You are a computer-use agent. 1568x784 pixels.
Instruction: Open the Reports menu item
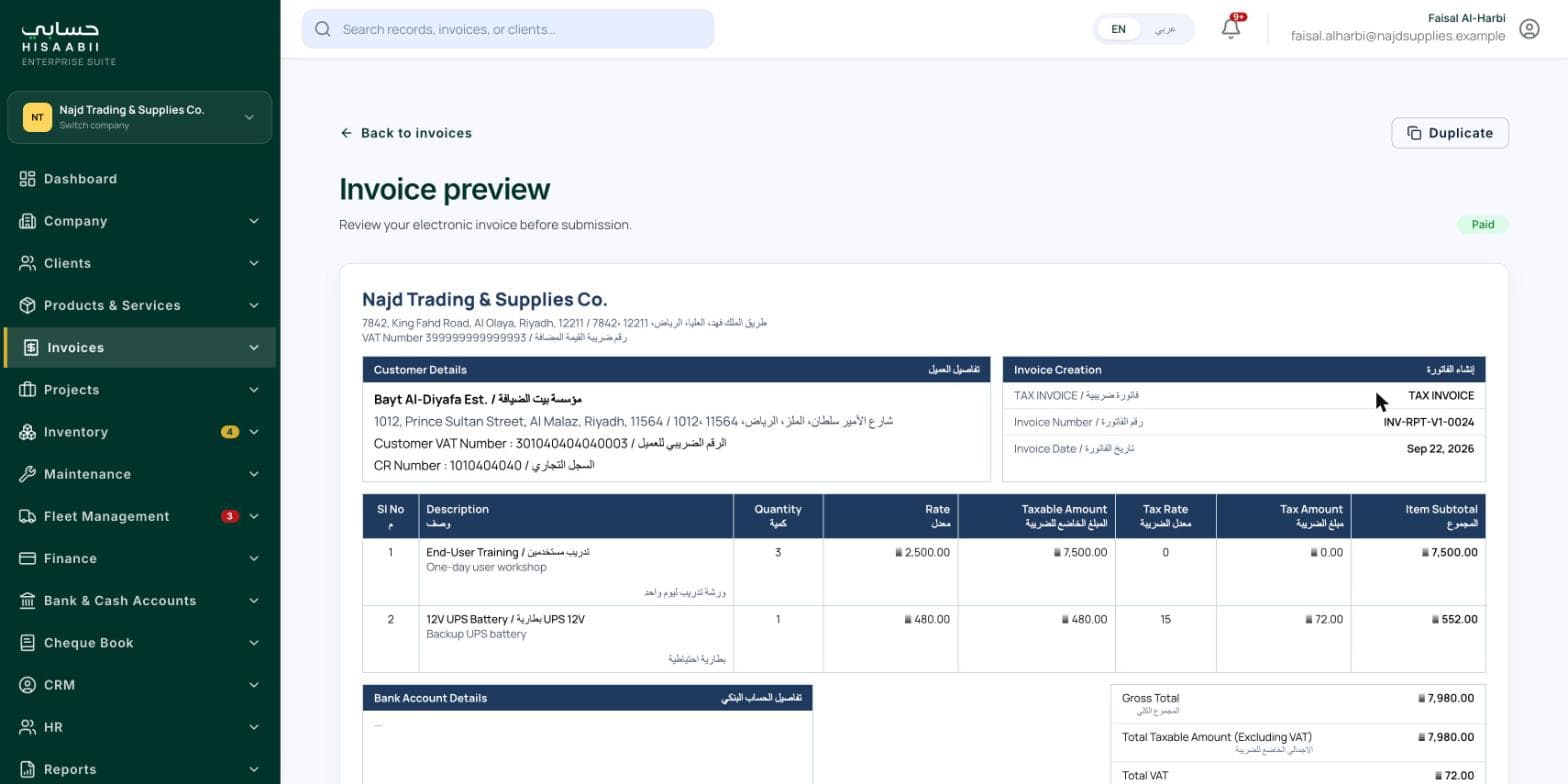(140, 769)
